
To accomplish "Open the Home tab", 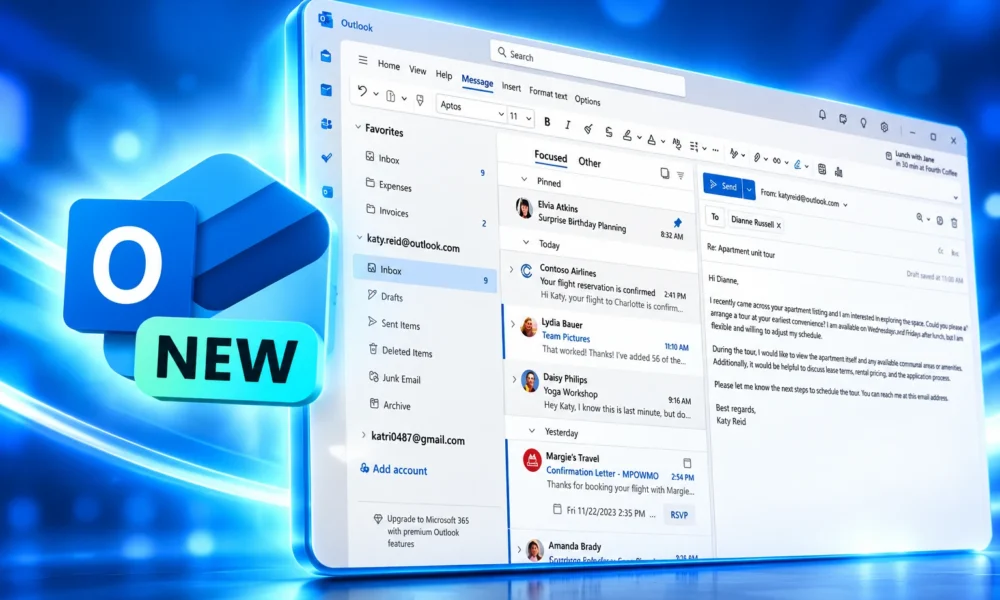I will (388, 65).
